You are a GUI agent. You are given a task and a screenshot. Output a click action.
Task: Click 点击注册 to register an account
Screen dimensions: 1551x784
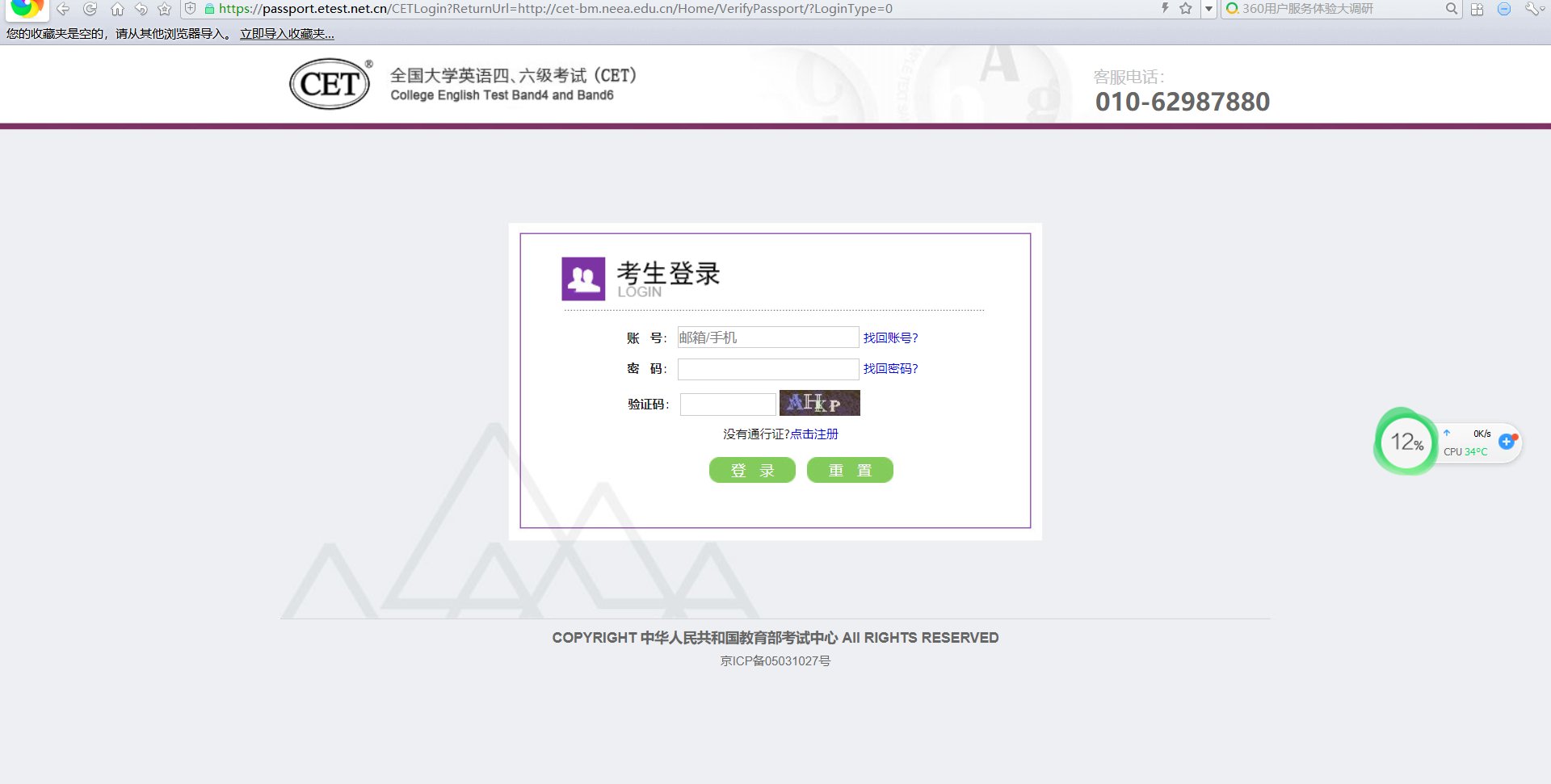tap(814, 434)
